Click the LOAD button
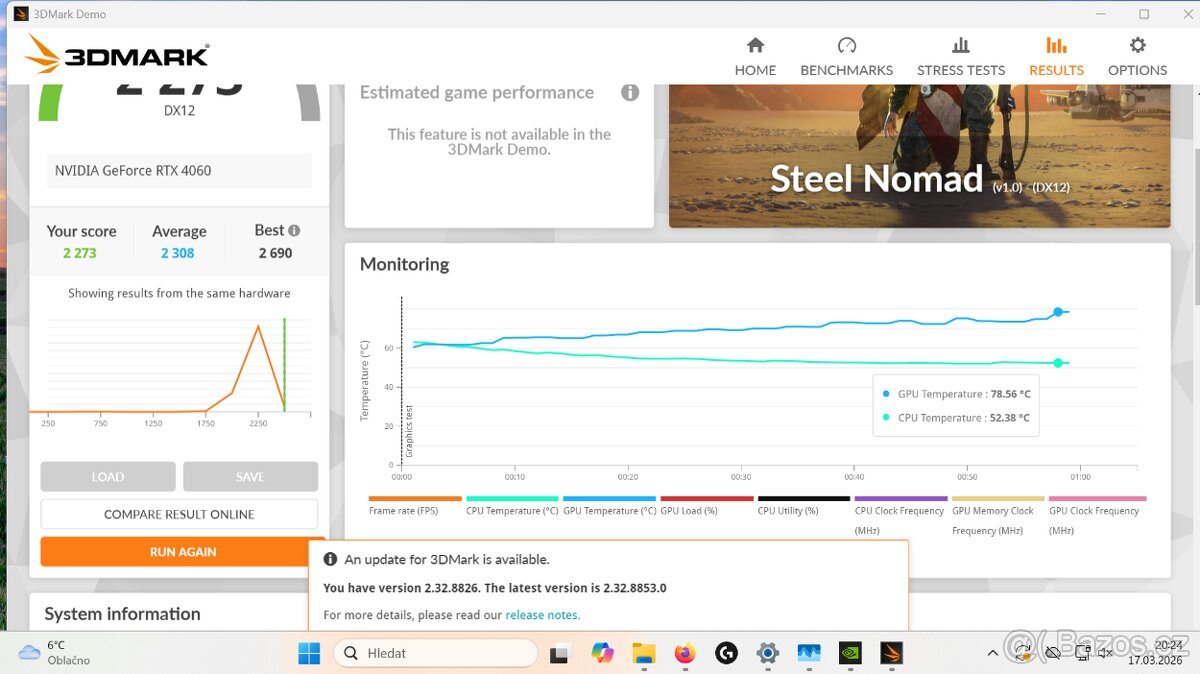 (108, 477)
